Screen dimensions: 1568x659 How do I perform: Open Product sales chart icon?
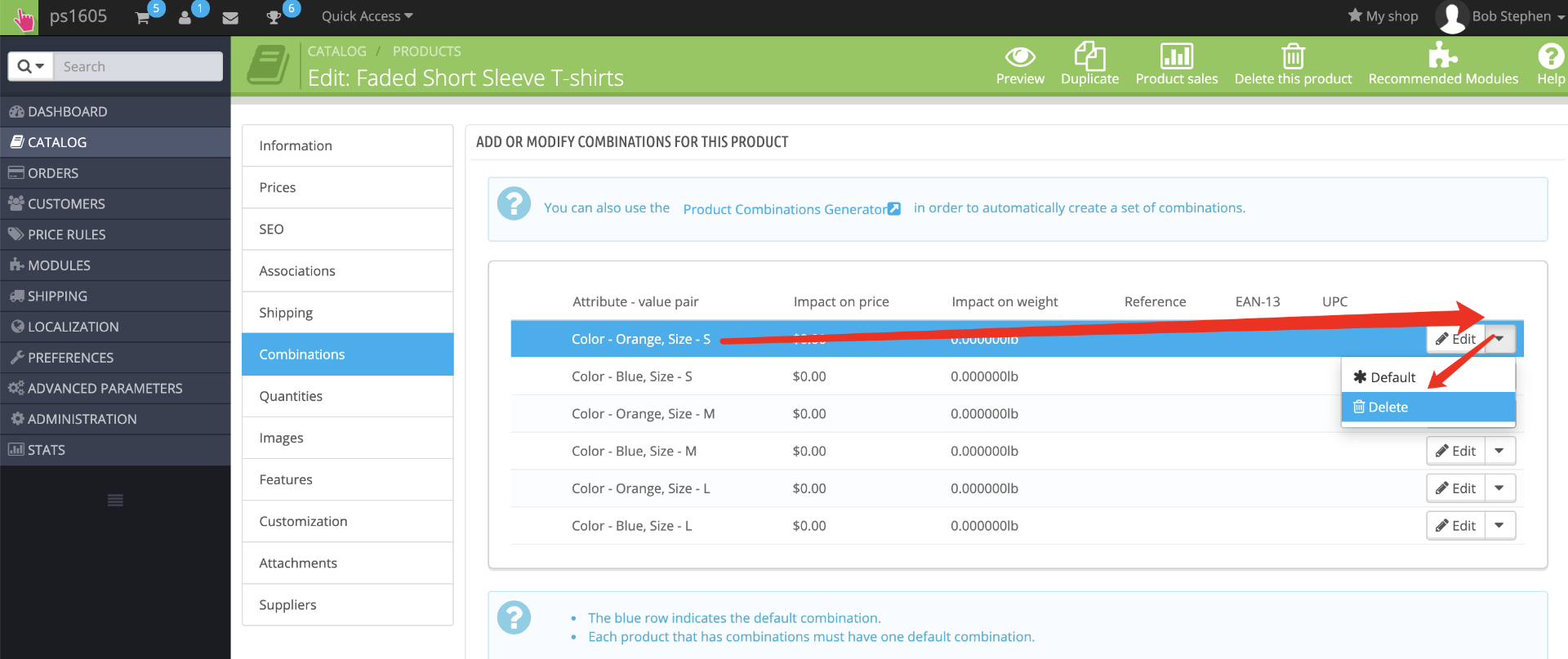click(x=1176, y=56)
